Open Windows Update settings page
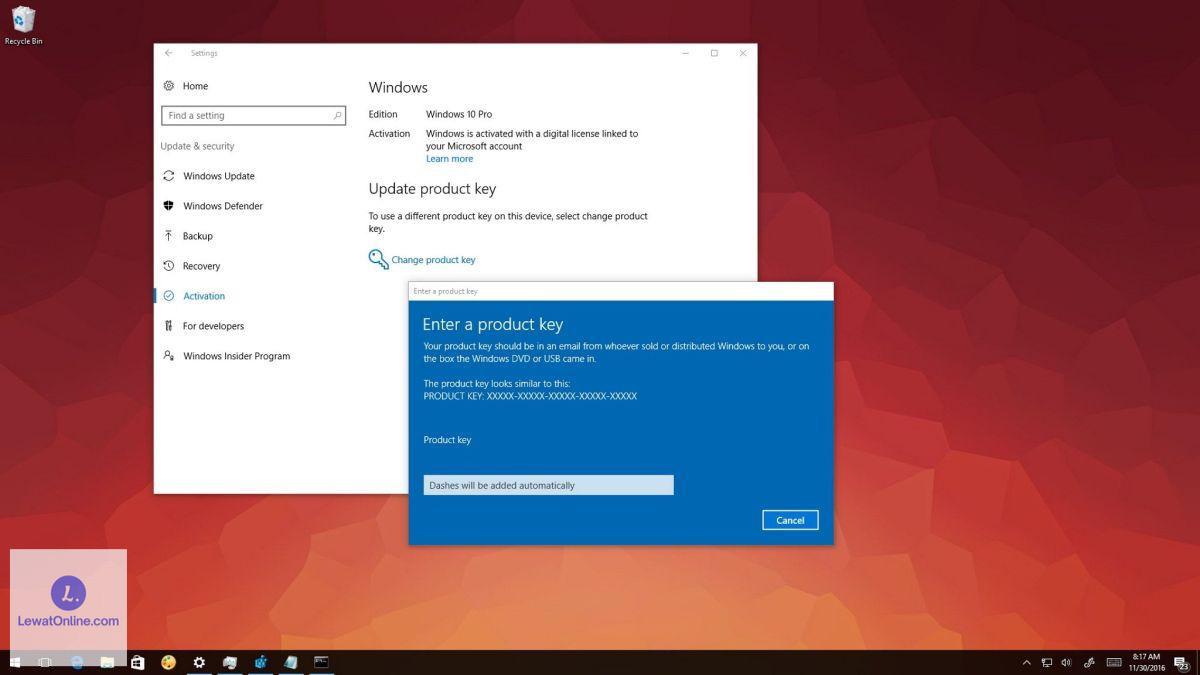This screenshot has height=675, width=1200. click(x=208, y=176)
